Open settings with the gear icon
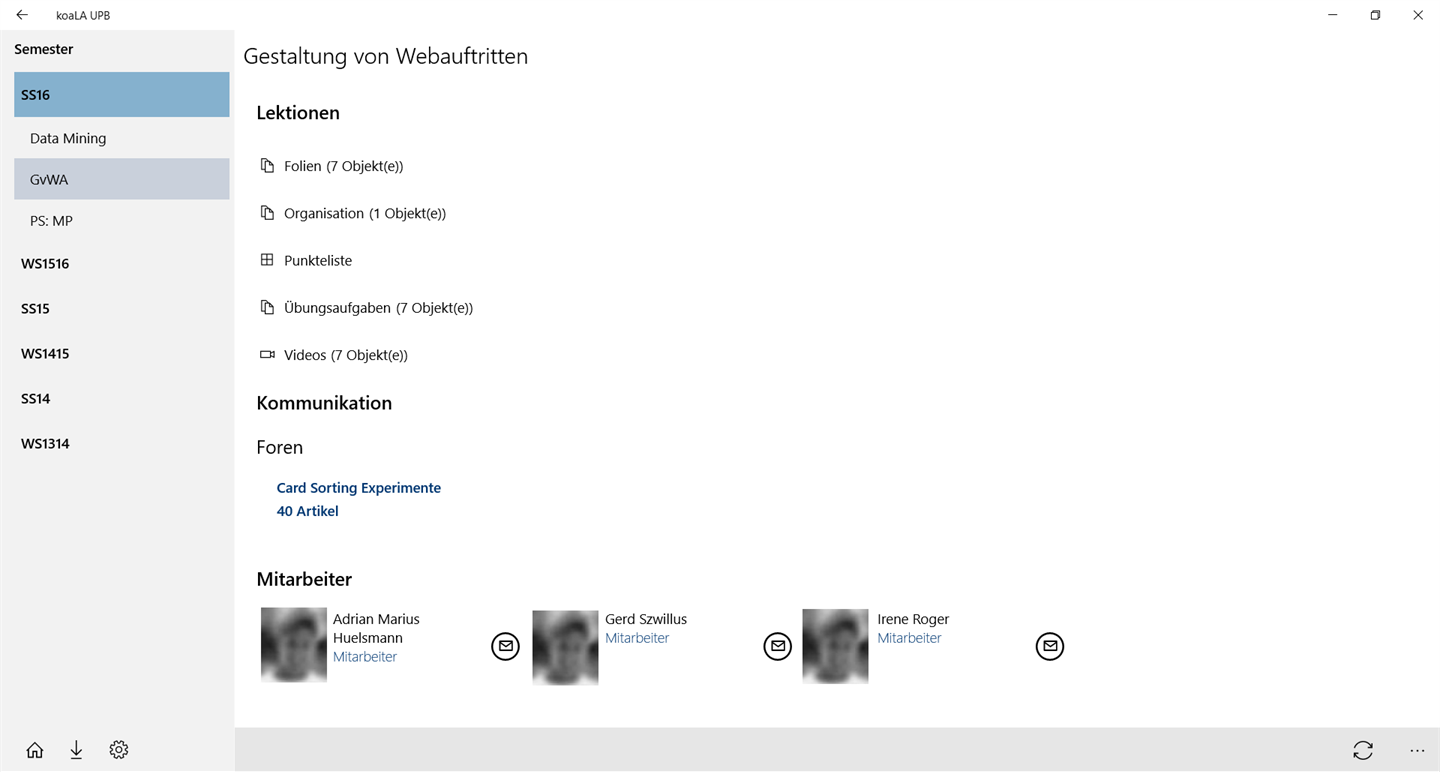This screenshot has height=772, width=1440. tap(119, 750)
